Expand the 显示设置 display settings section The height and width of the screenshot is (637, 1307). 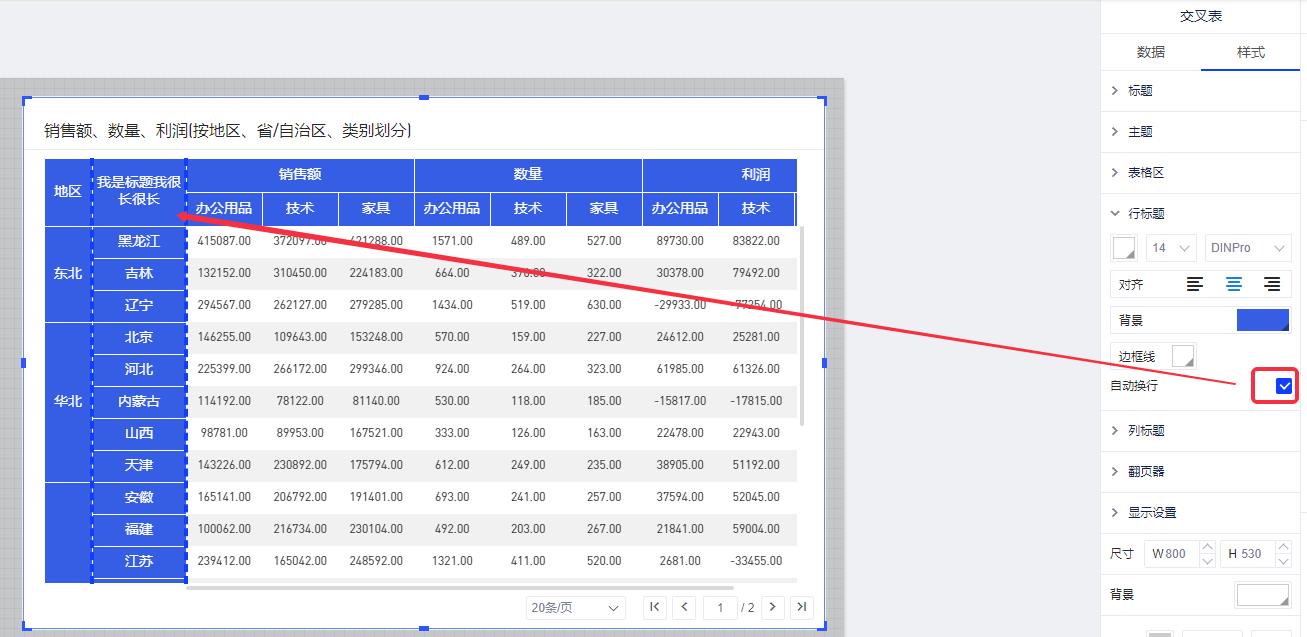coord(1152,513)
